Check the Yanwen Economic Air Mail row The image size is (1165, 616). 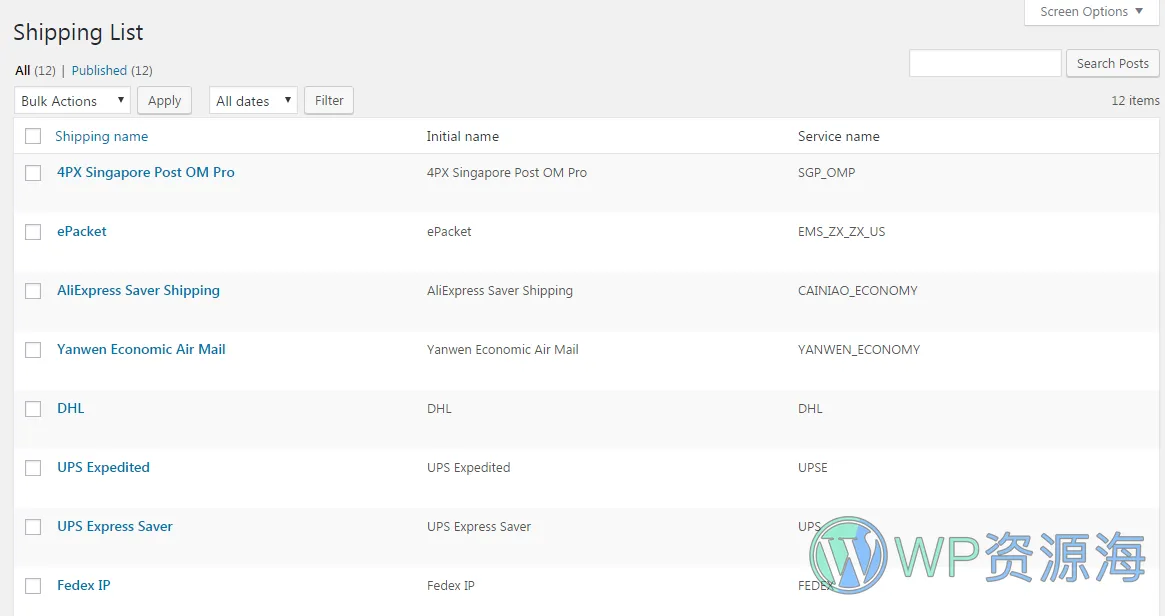[33, 350]
